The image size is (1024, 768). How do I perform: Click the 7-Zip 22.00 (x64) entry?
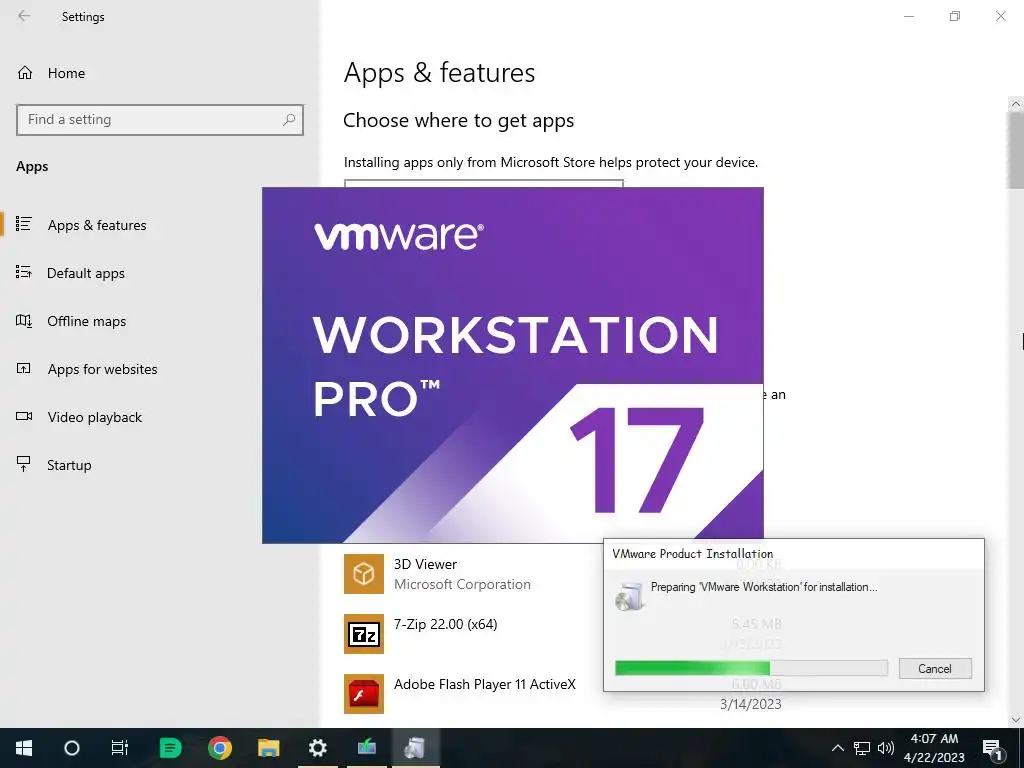pos(445,624)
